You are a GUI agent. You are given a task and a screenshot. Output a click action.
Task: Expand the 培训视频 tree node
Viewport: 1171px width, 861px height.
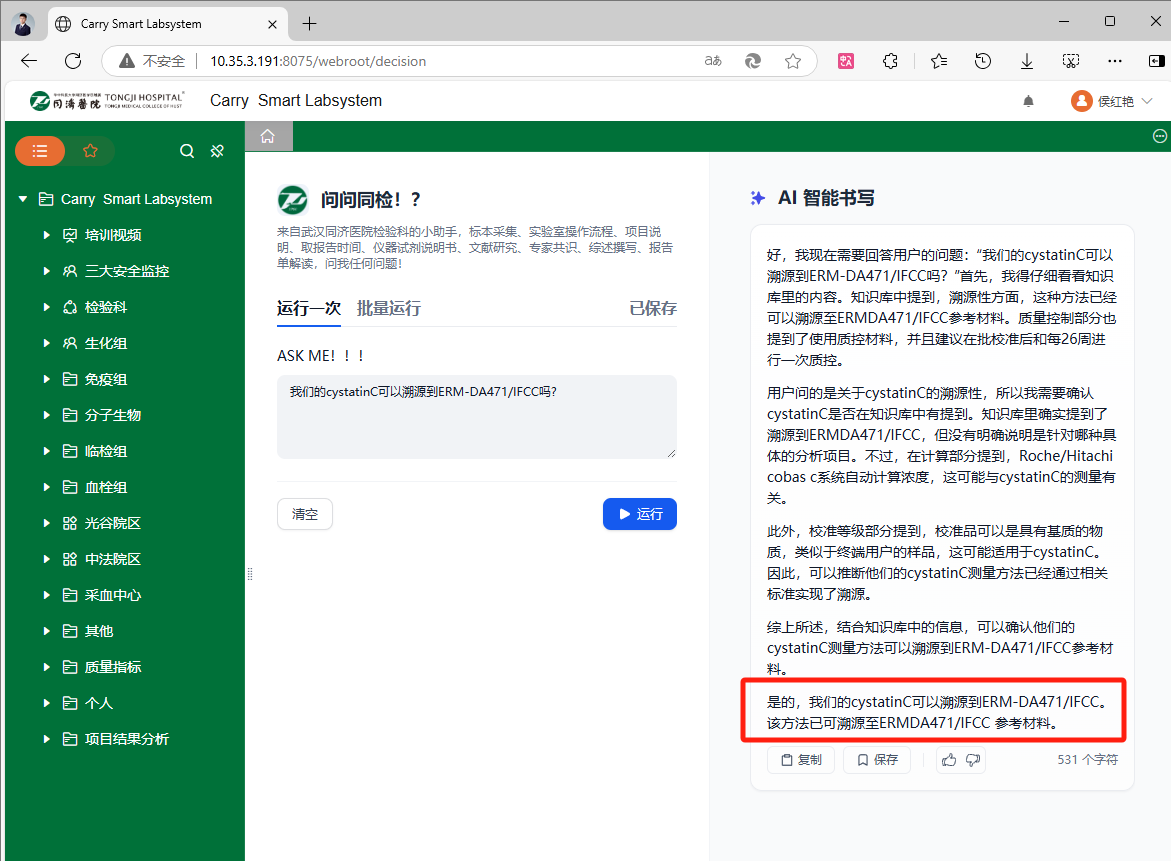(x=46, y=235)
